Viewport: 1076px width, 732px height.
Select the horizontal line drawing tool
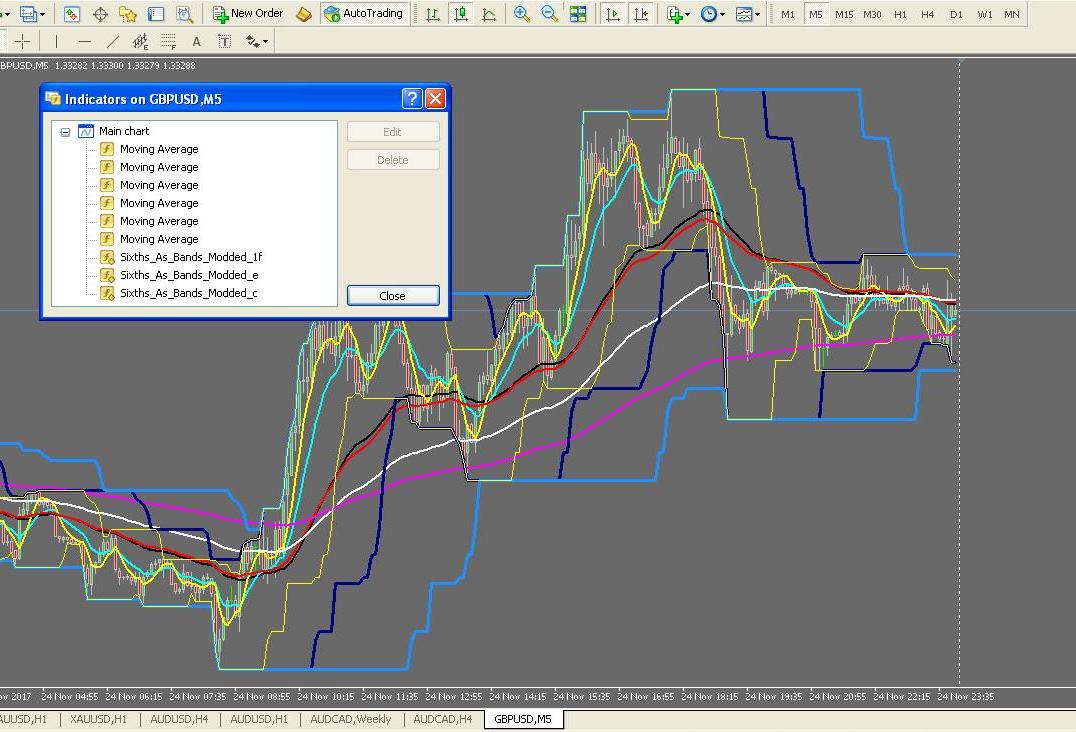click(84, 42)
